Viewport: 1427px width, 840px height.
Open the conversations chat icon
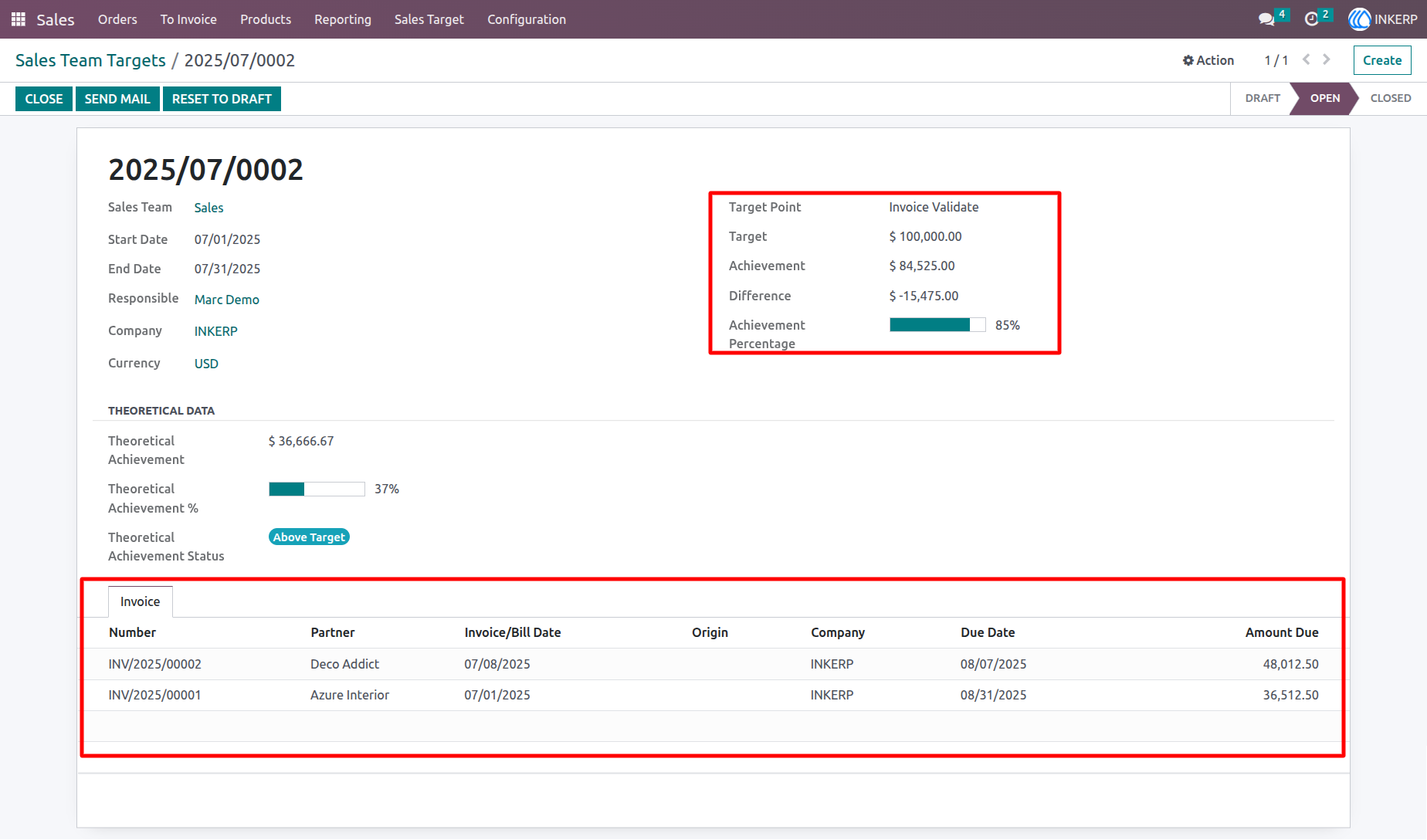(x=1266, y=19)
